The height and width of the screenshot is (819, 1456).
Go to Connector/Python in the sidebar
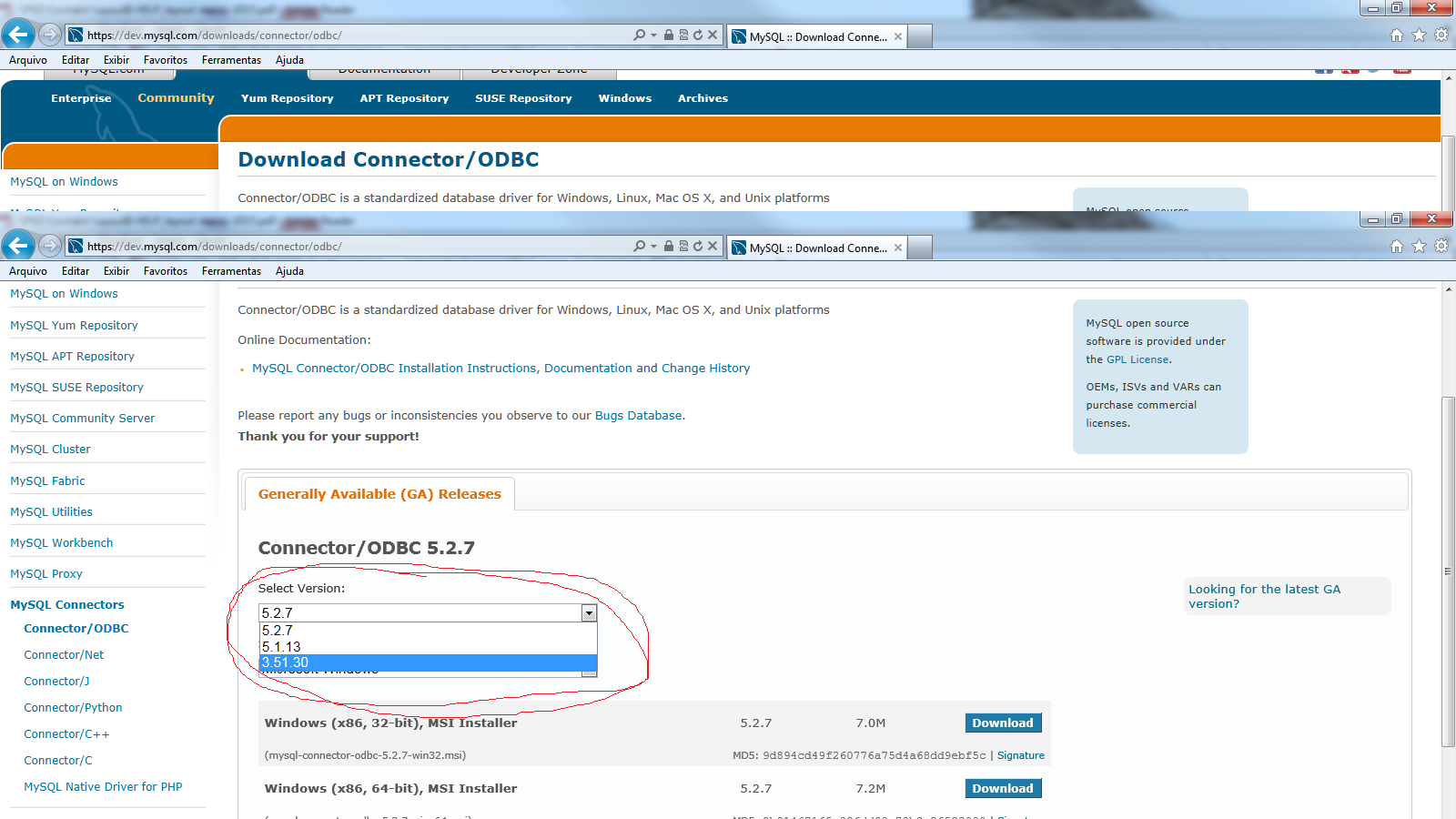tap(73, 707)
